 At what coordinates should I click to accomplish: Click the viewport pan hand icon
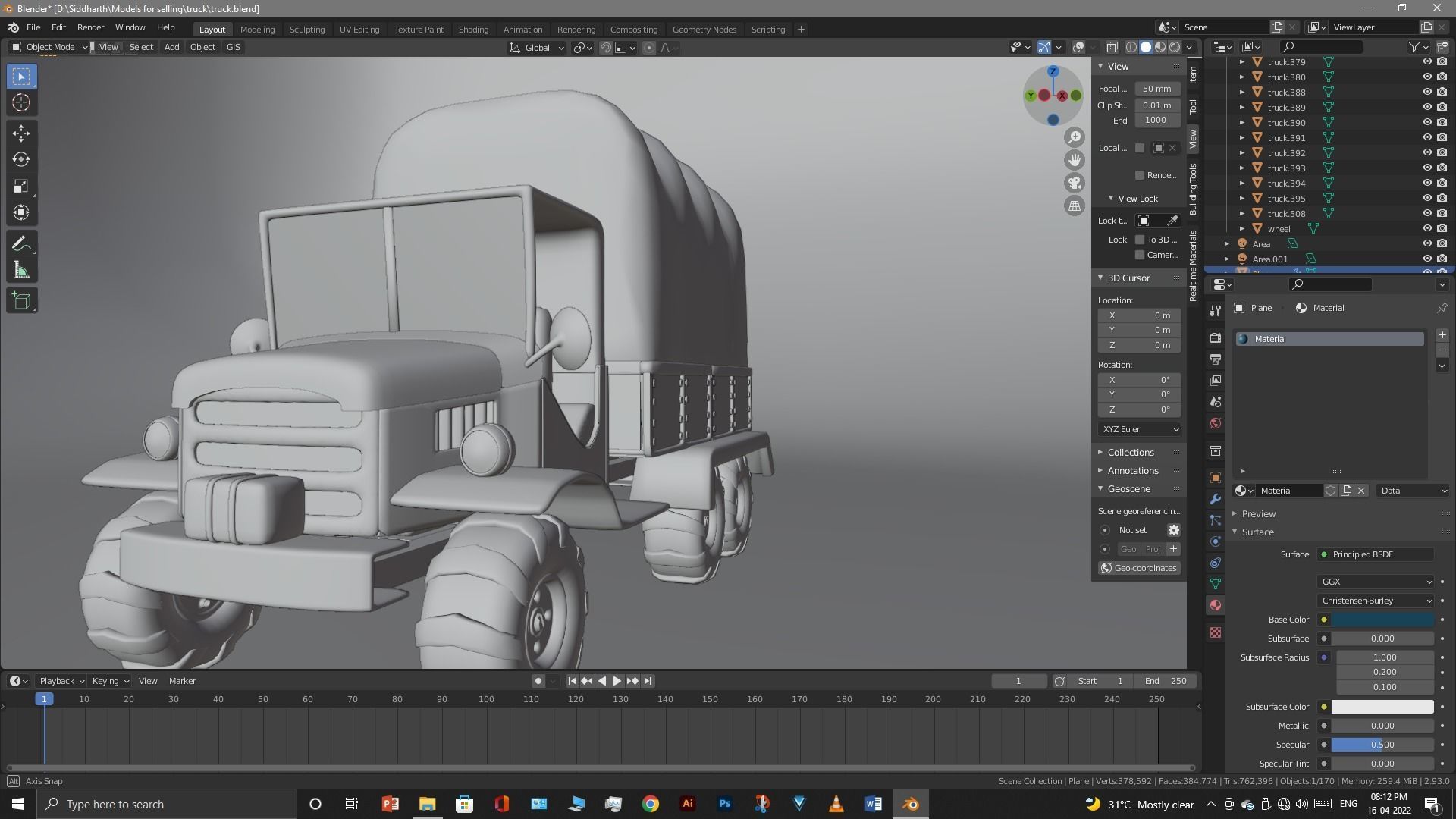pos(1075,160)
